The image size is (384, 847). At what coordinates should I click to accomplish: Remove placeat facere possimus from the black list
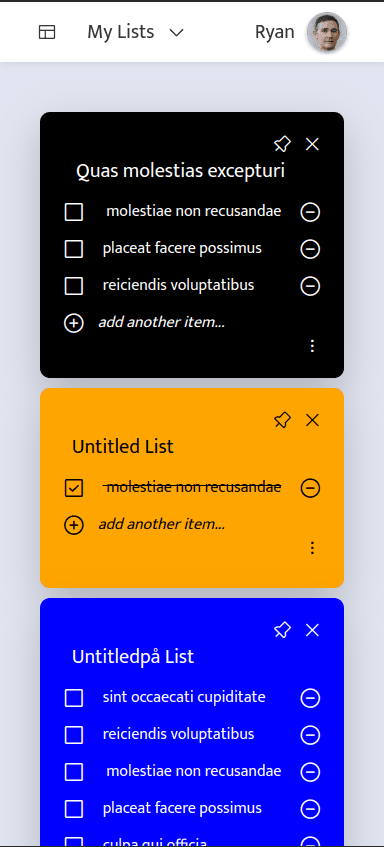(310, 249)
